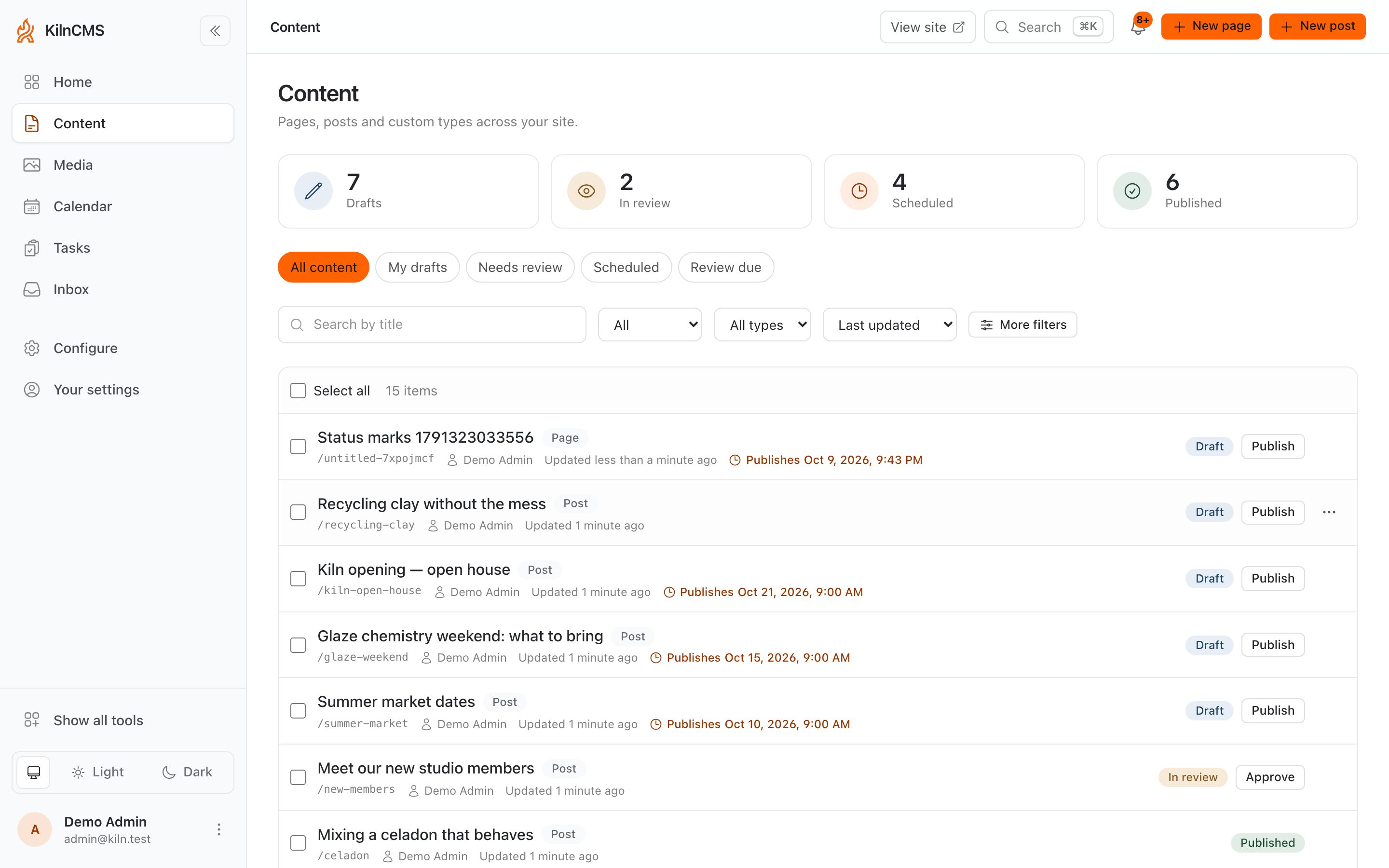The height and width of the screenshot is (868, 1389).
Task: Select checkbox for Kiln opening — open house
Action: [298, 579]
